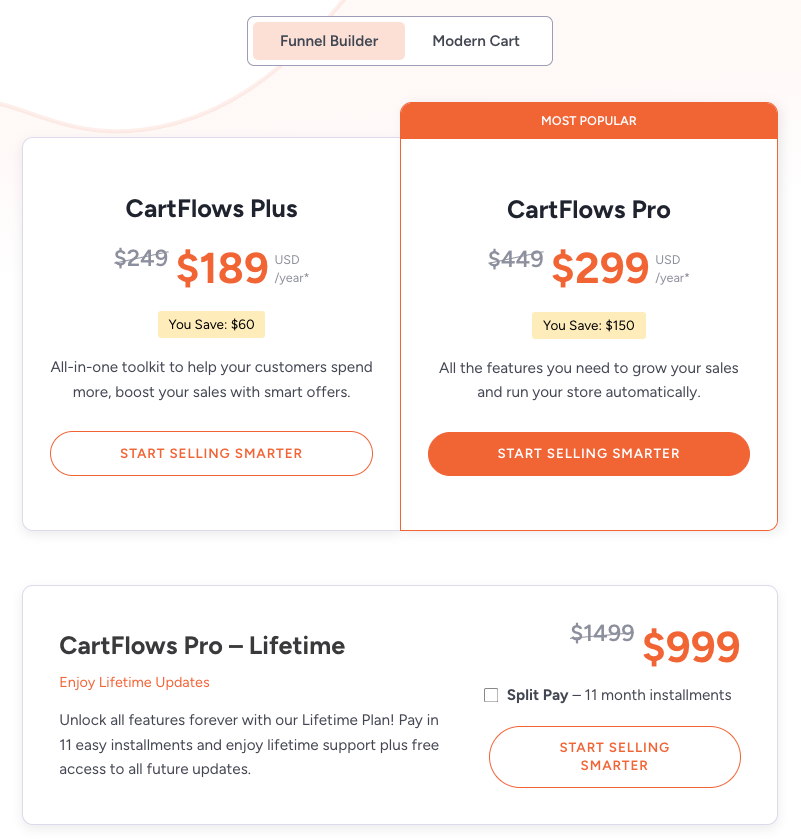This screenshot has width=801, height=839.
Task: Click the crossed-out $449 price
Action: point(516,259)
